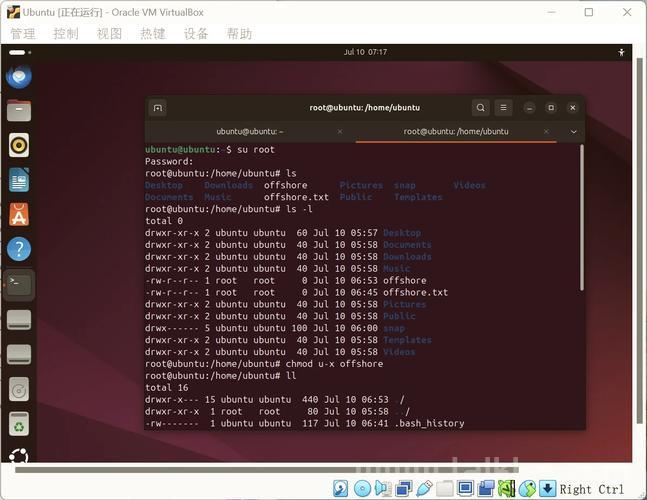Click the drwx------ snap listing row

click(x=275, y=328)
